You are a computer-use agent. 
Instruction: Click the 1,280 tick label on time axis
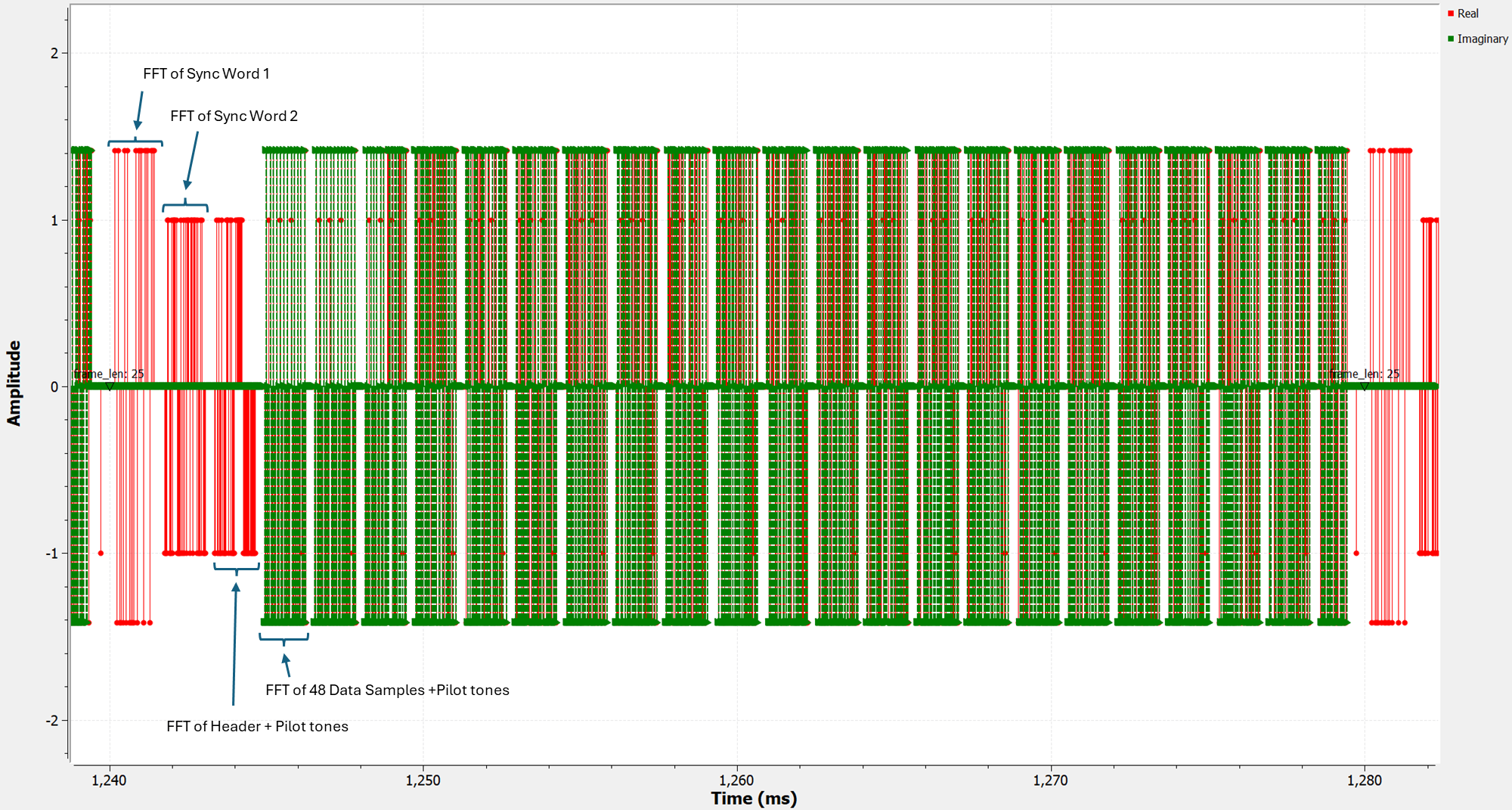click(1364, 781)
